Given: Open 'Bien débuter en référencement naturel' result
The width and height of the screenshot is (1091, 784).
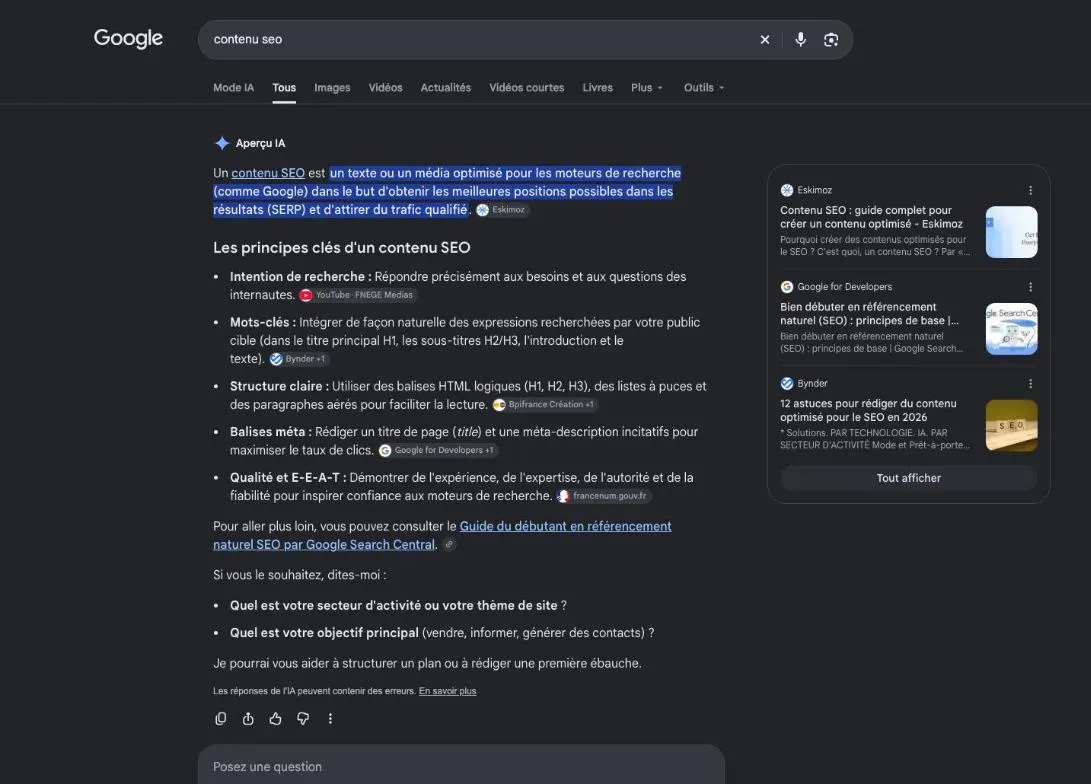Looking at the screenshot, I should pyautogui.click(x=869, y=314).
